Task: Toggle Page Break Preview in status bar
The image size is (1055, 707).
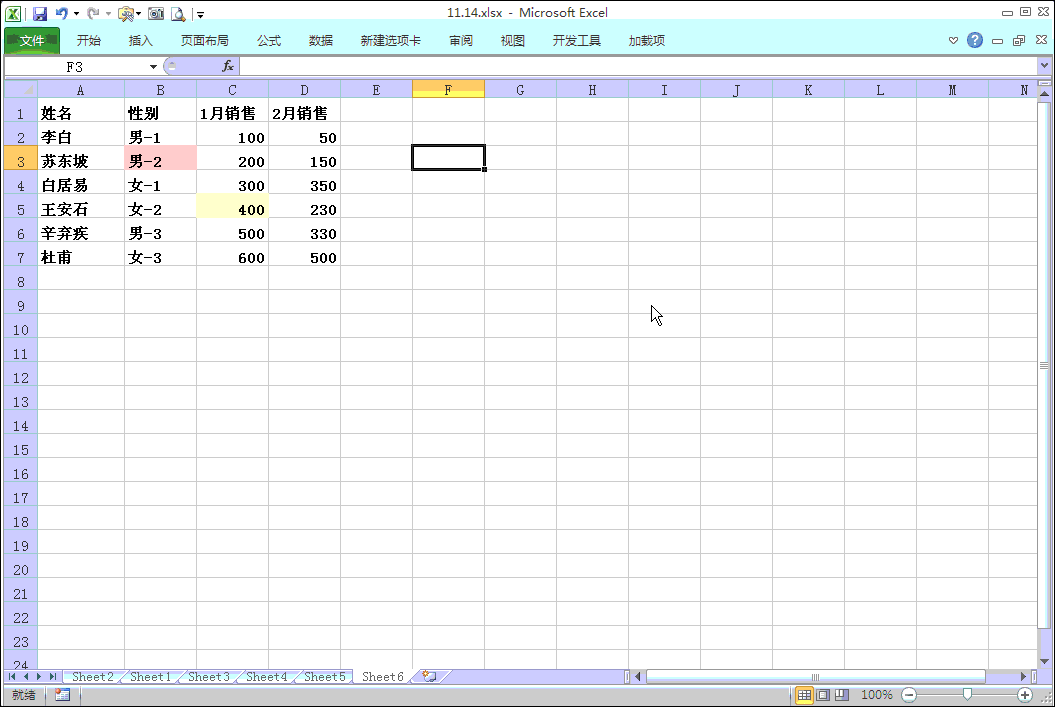Action: tap(842, 695)
